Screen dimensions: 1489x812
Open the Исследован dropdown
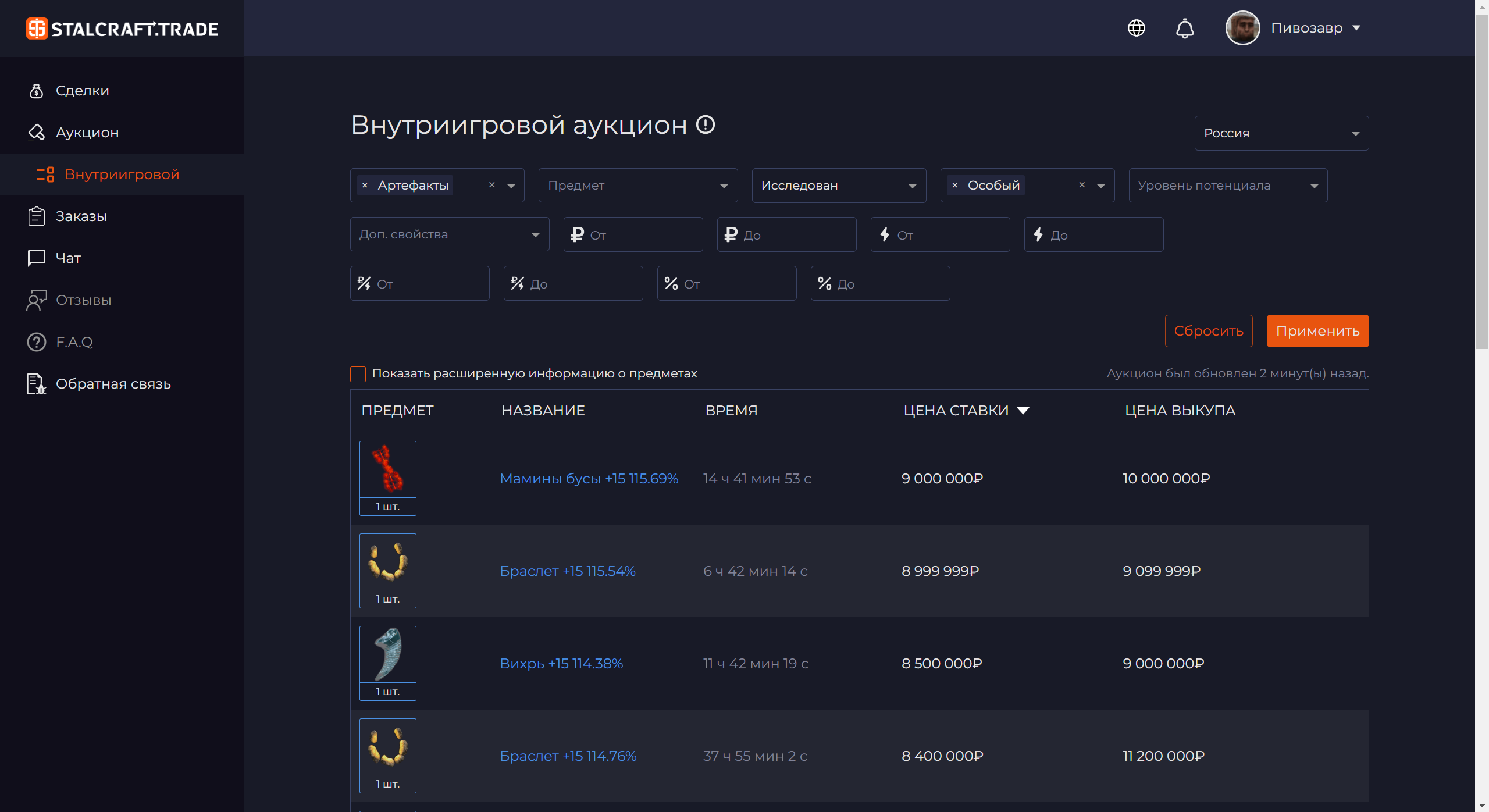click(x=839, y=186)
